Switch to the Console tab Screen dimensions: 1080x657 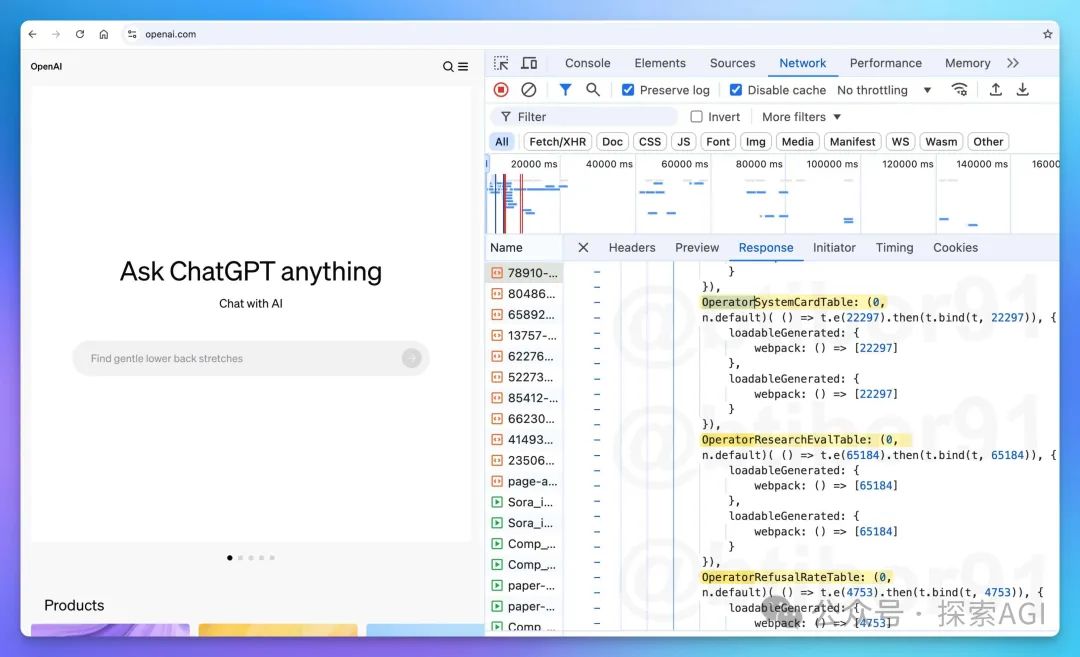coord(588,63)
